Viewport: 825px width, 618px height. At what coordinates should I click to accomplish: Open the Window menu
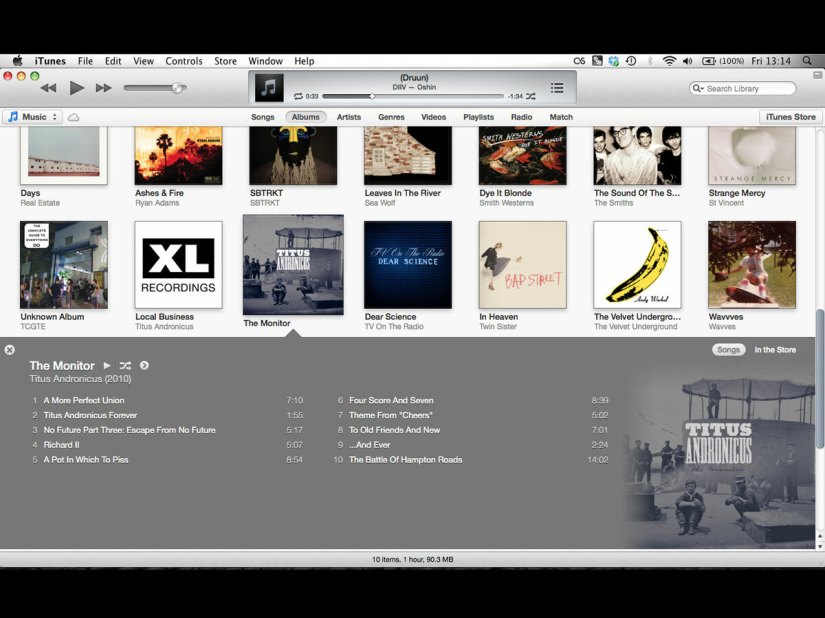(265, 61)
